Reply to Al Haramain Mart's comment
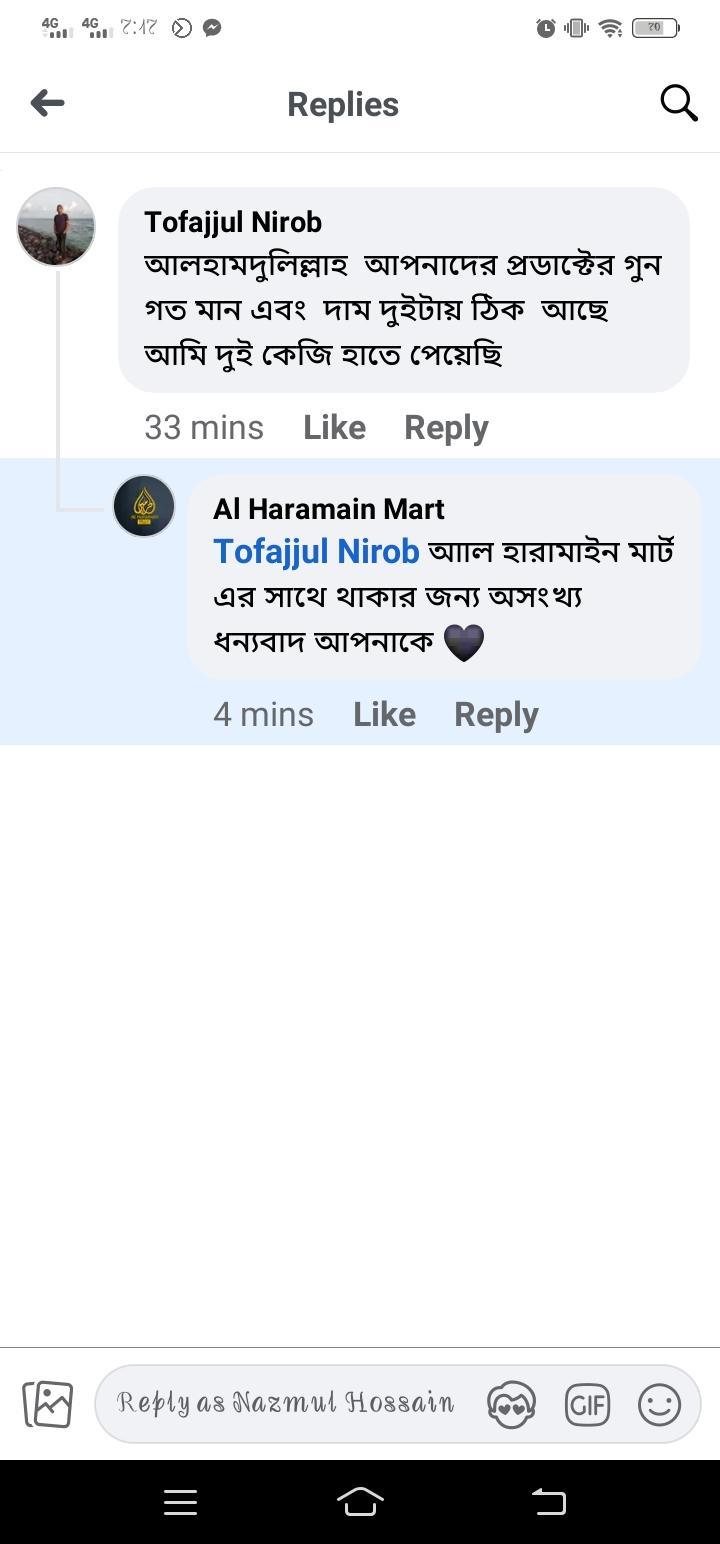Image resolution: width=720 pixels, height=1544 pixels. pos(496,715)
